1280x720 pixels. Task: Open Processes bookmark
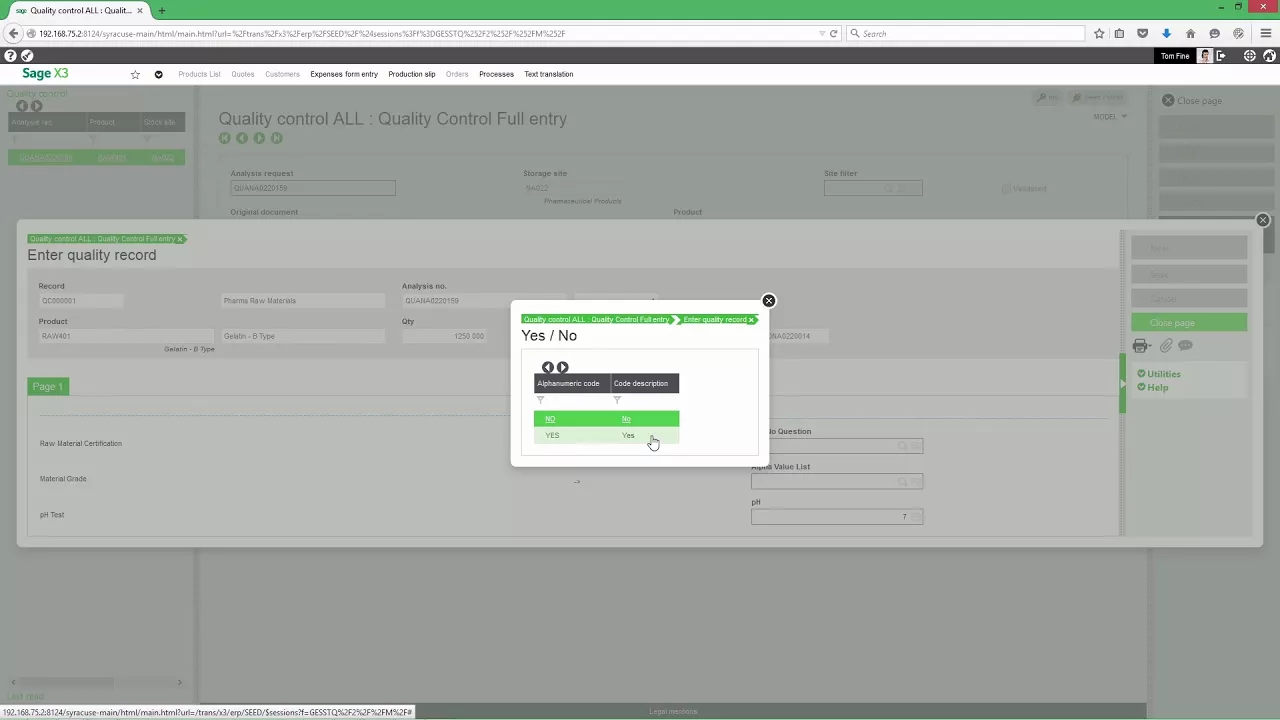[496, 74]
